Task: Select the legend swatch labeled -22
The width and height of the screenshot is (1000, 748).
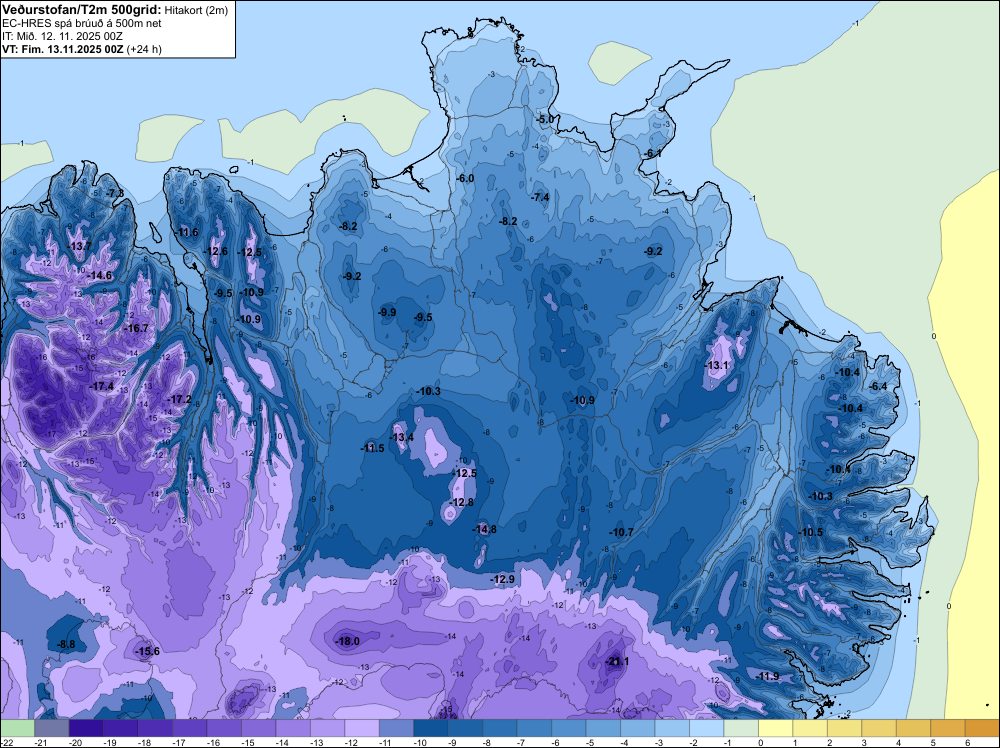Action: (x=17, y=728)
